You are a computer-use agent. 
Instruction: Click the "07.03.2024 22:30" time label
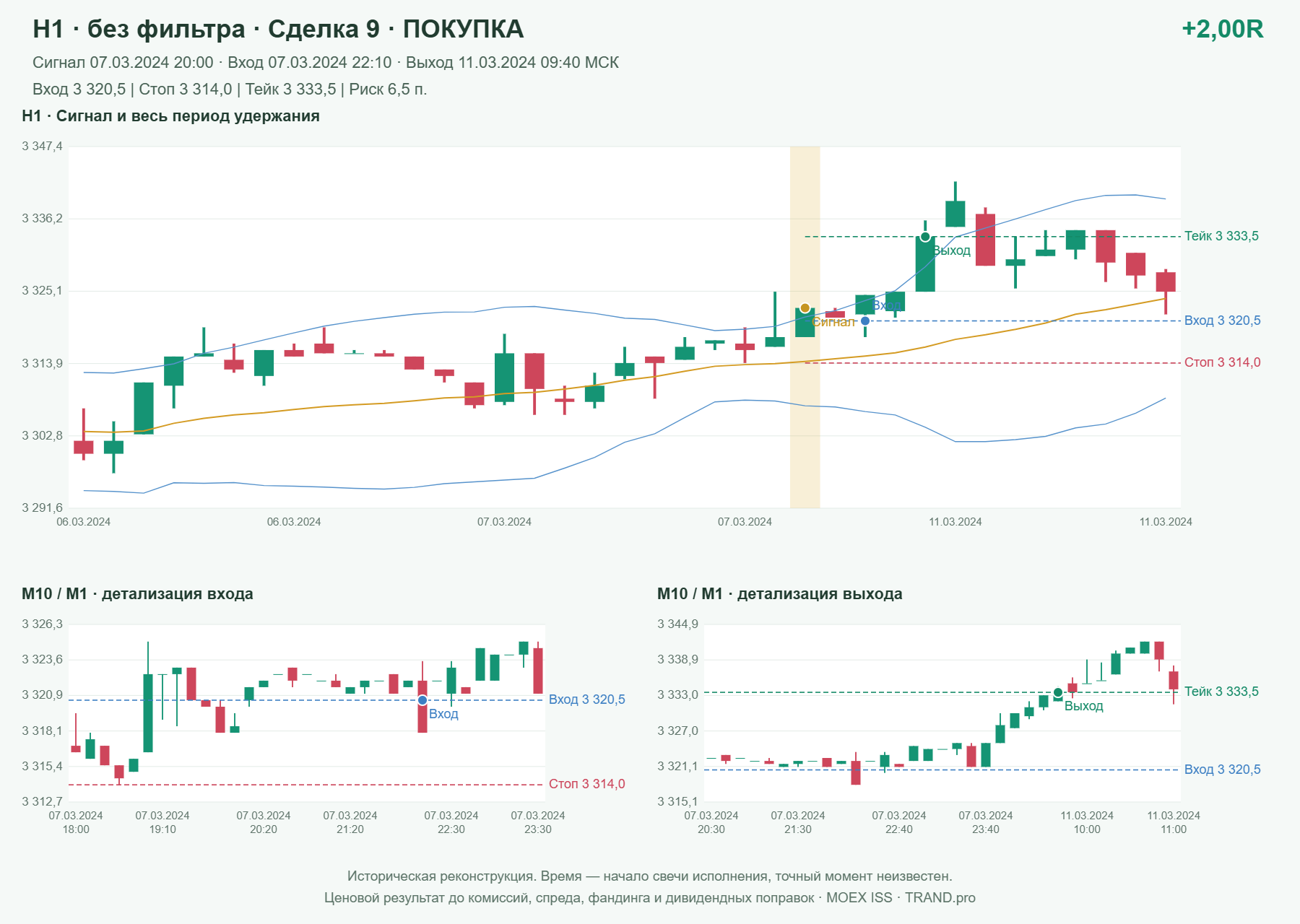[451, 822]
